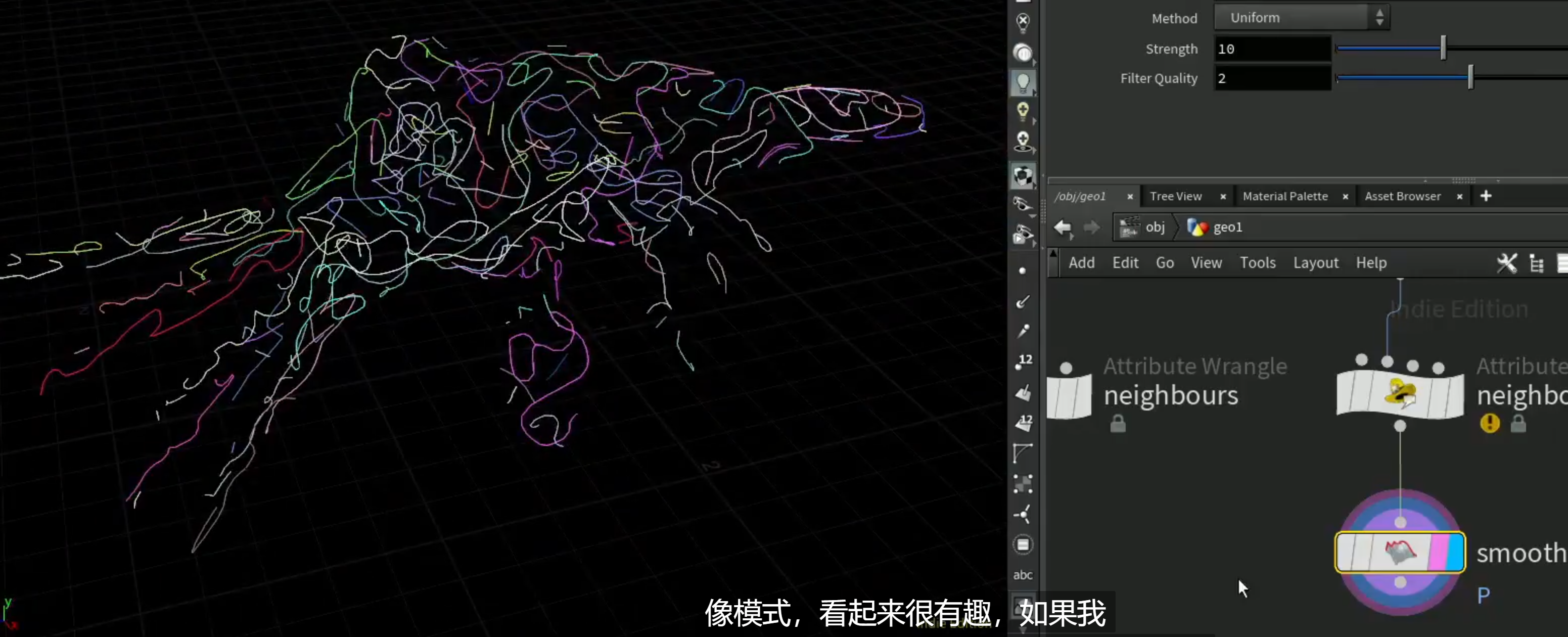
Task: Click the Method parameter label
Action: pyautogui.click(x=1174, y=19)
